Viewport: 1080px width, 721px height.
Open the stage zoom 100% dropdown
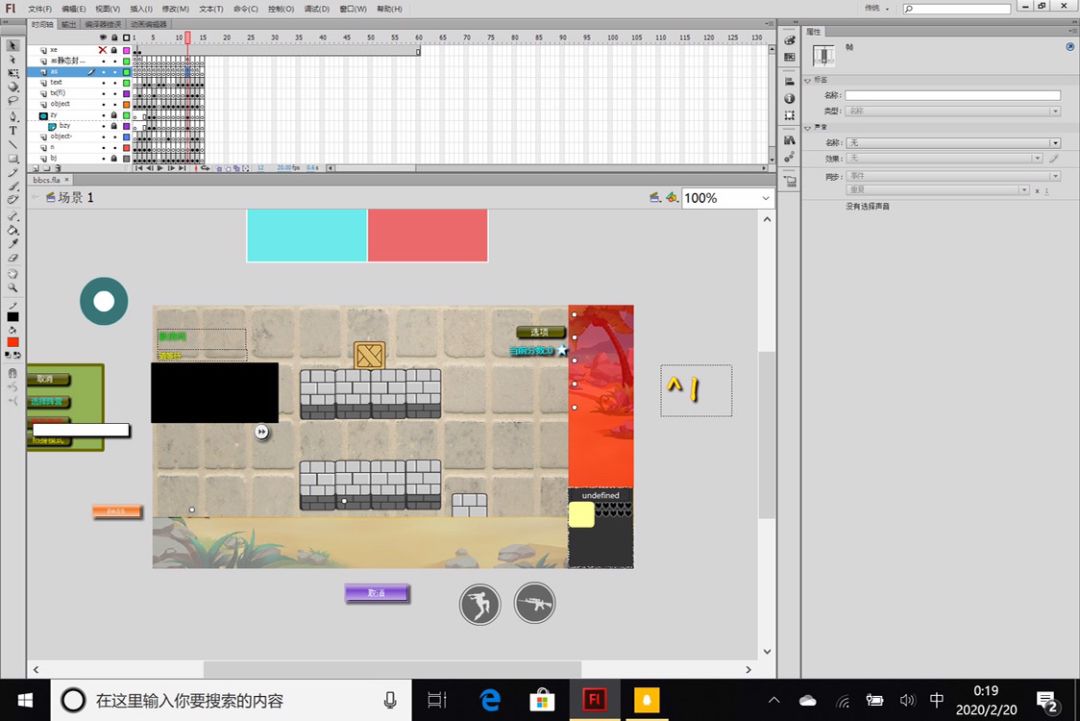pos(765,198)
